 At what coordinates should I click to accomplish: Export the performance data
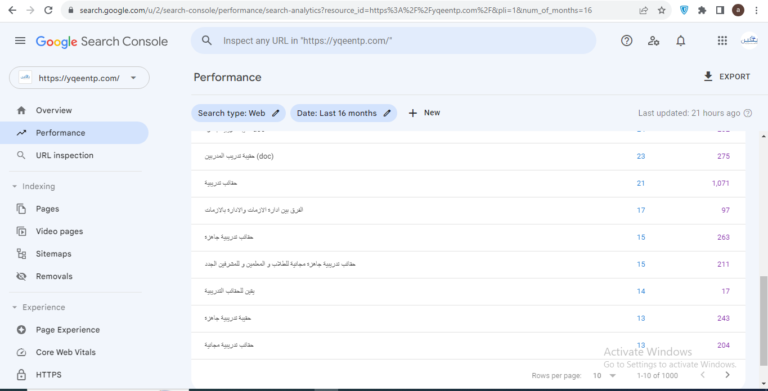(x=727, y=76)
